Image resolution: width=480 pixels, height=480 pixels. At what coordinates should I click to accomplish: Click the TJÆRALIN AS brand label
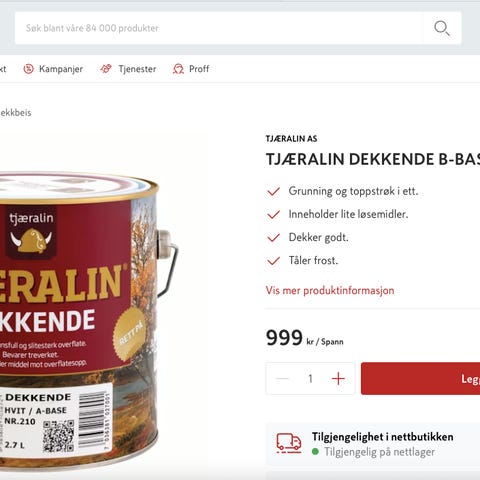point(291,139)
